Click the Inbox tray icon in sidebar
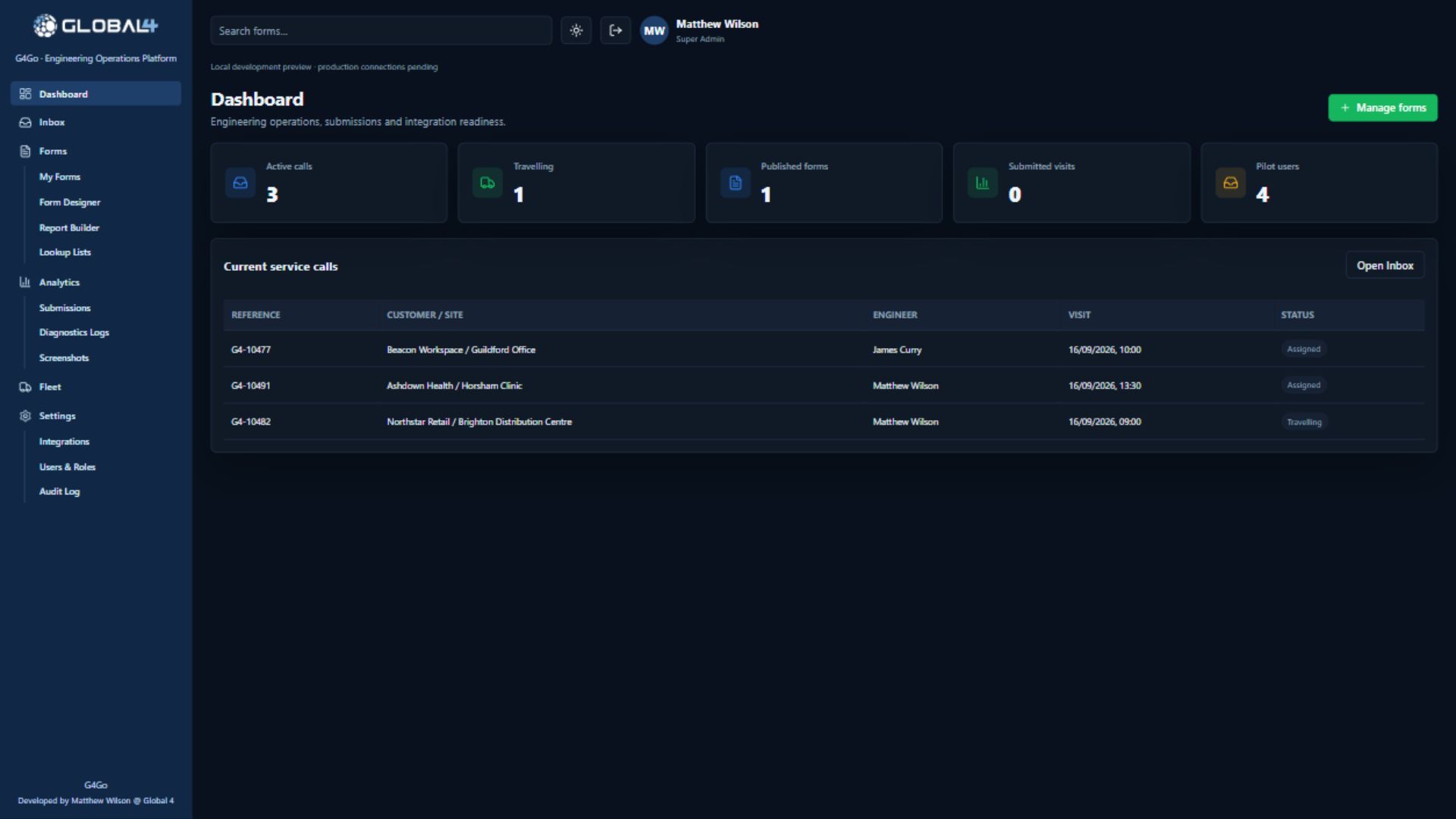The image size is (1456, 819). coord(25,122)
